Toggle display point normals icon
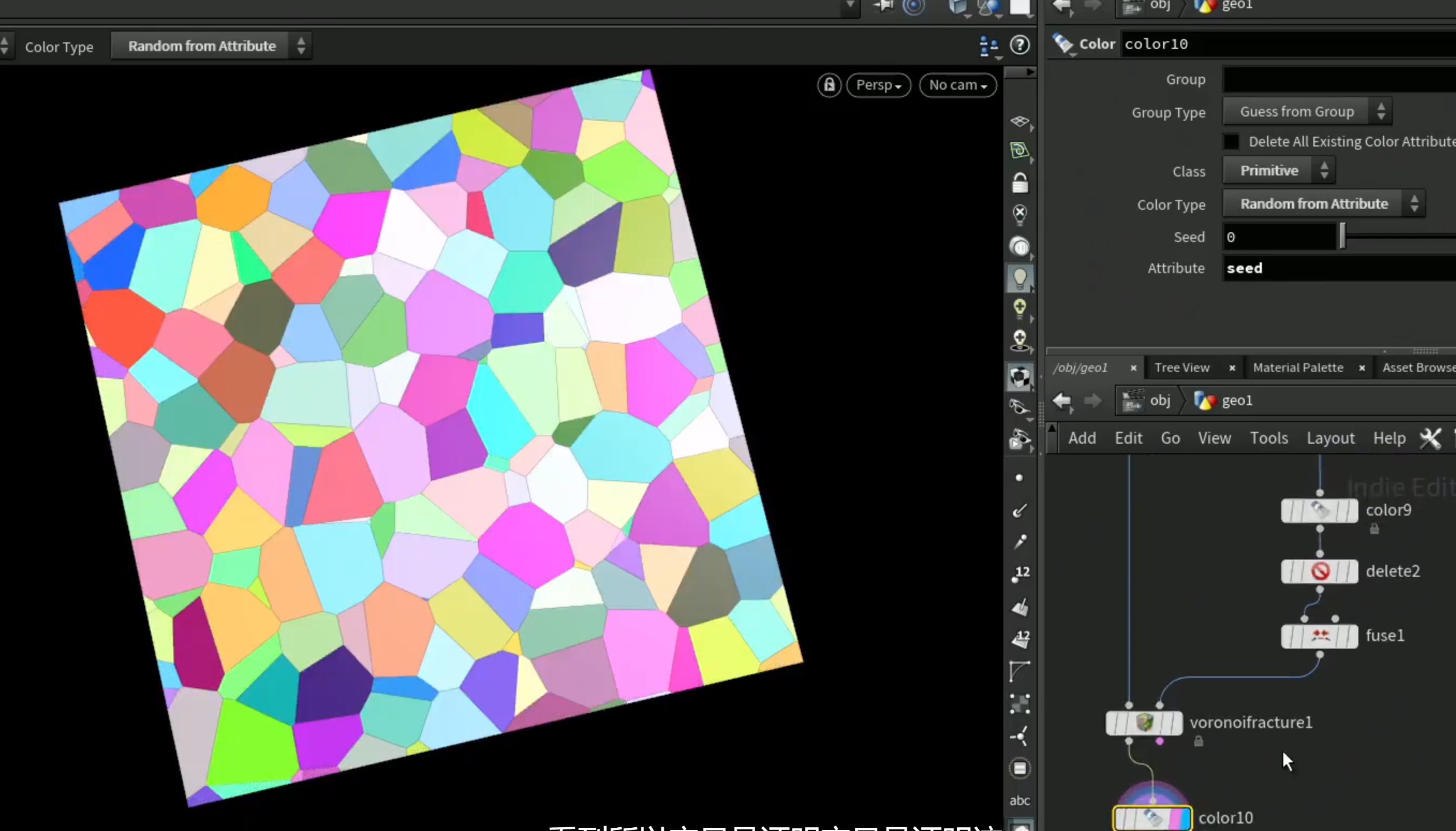 [1019, 510]
